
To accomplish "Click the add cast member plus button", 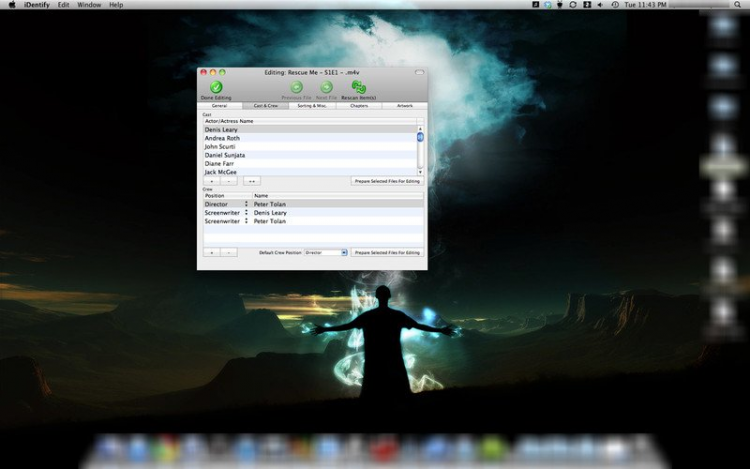I will click(x=212, y=181).
